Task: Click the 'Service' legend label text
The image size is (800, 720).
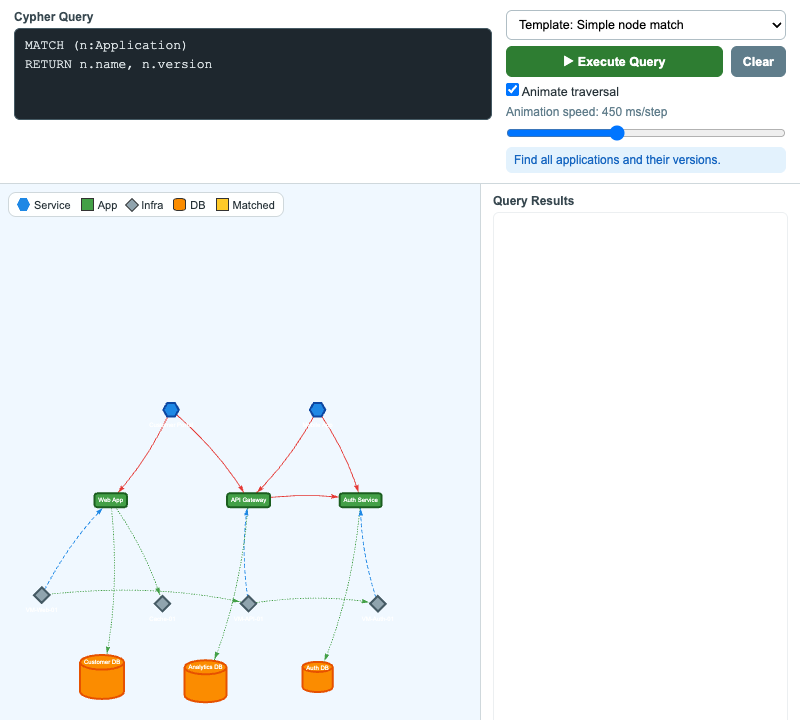Action: point(52,205)
